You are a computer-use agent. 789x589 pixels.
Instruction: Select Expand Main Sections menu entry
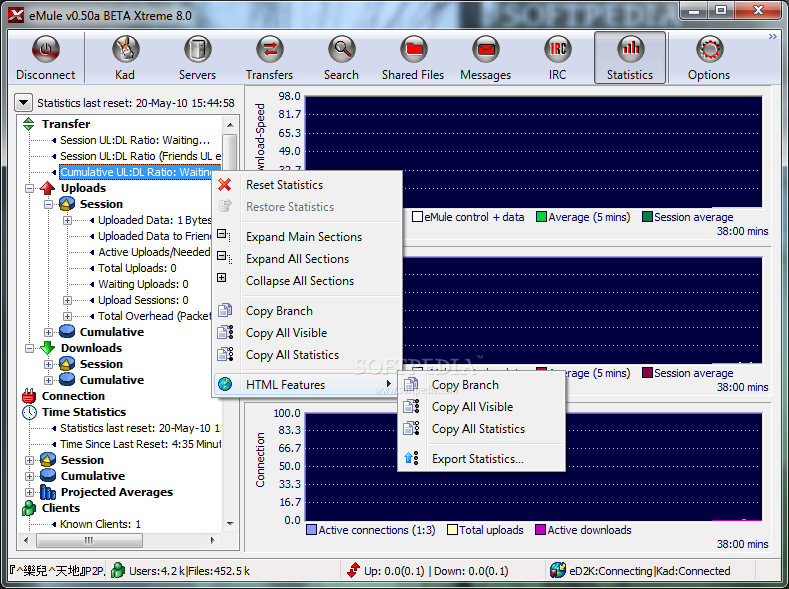307,236
